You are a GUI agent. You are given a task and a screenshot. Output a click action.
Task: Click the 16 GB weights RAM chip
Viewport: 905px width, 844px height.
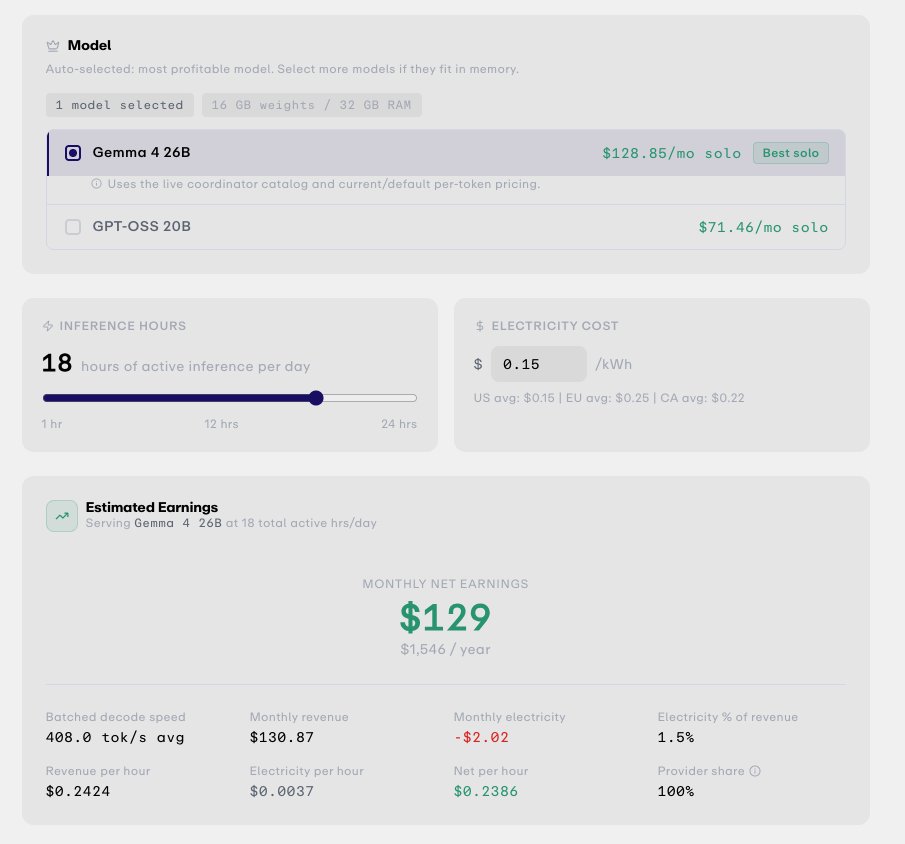coord(312,105)
